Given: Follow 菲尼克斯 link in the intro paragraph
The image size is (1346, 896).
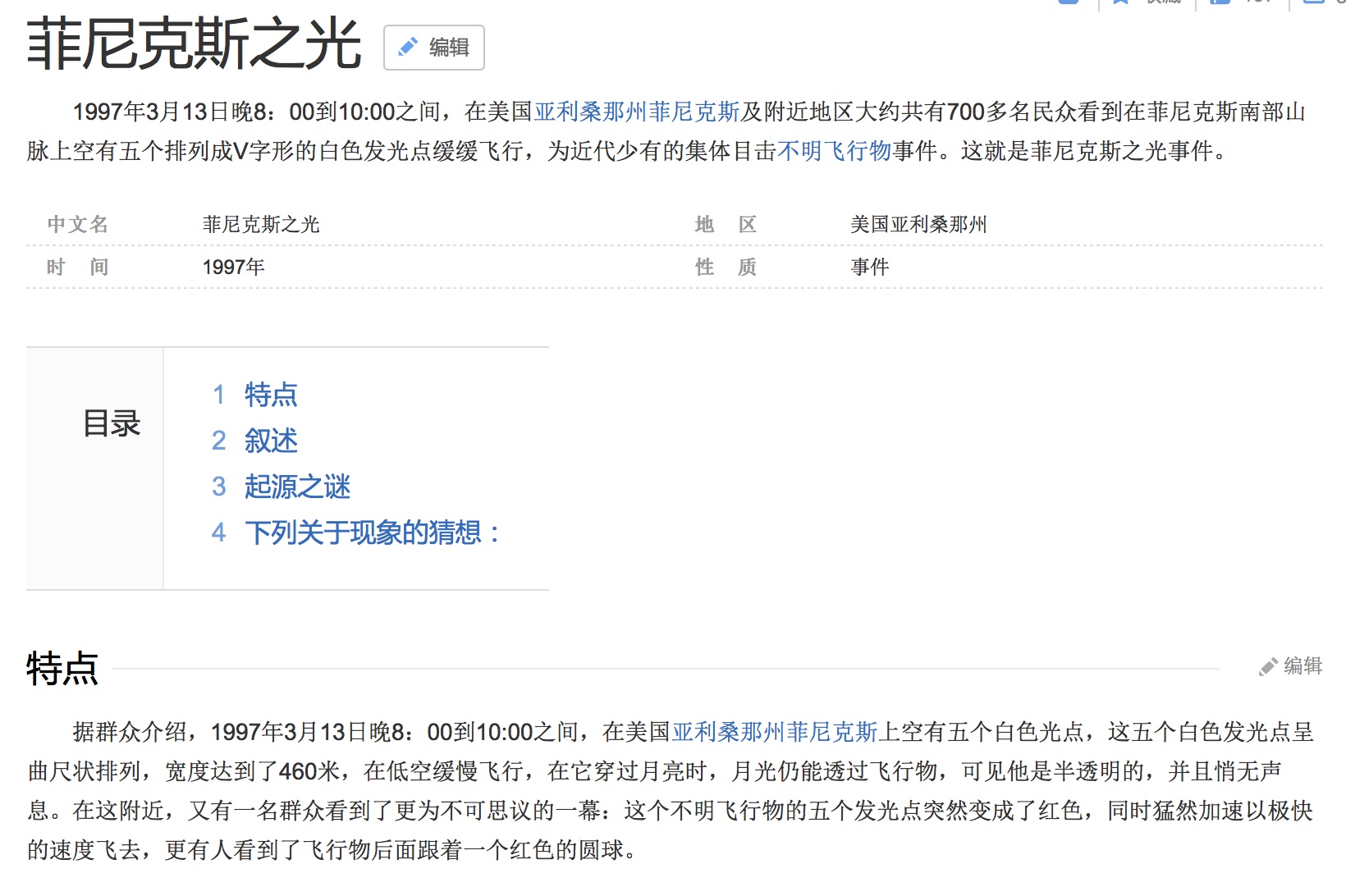Looking at the screenshot, I should tap(694, 112).
